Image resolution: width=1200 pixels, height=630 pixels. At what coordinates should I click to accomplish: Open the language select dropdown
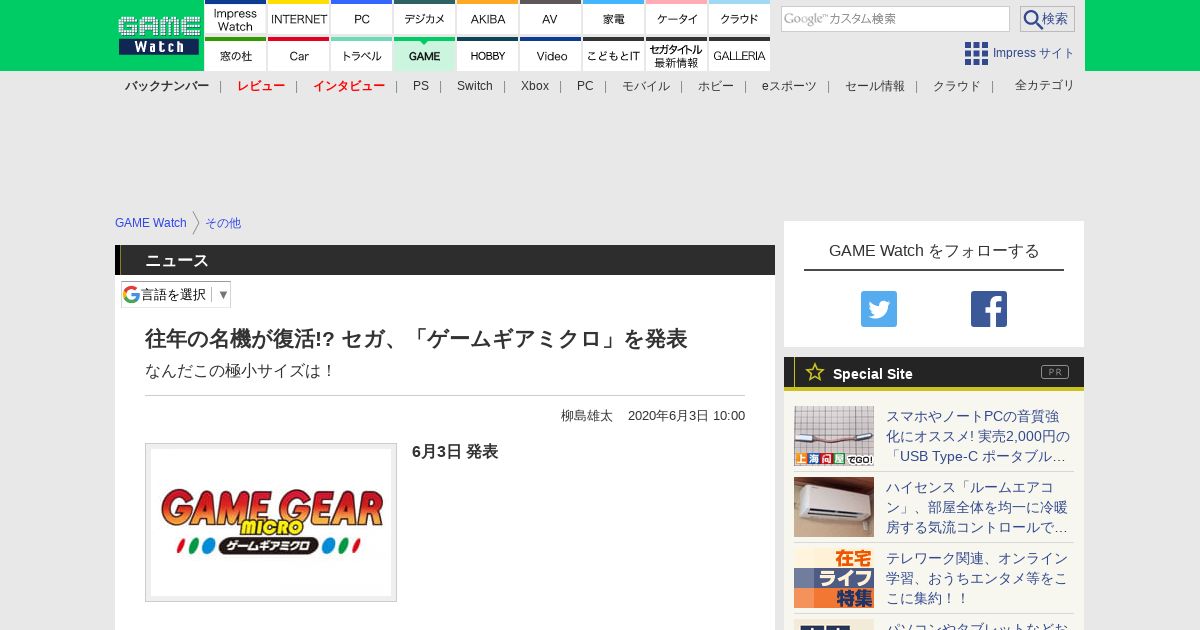176,294
